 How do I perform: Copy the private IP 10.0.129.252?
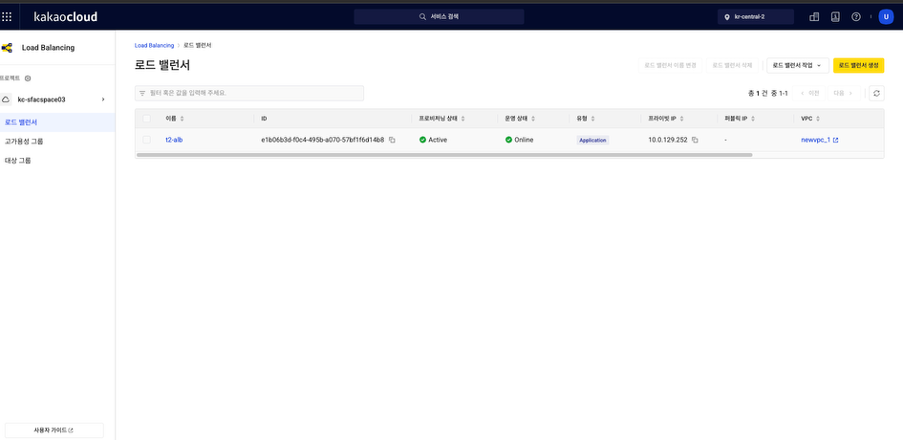pos(695,140)
